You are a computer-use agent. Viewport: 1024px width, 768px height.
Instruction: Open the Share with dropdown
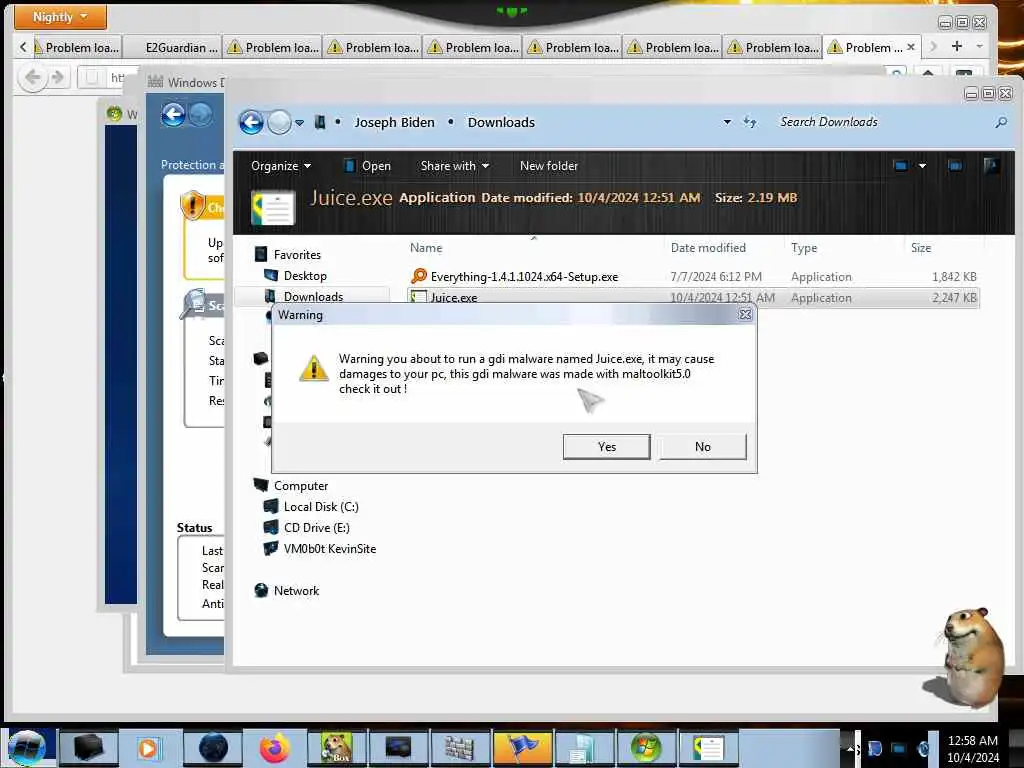click(x=455, y=166)
